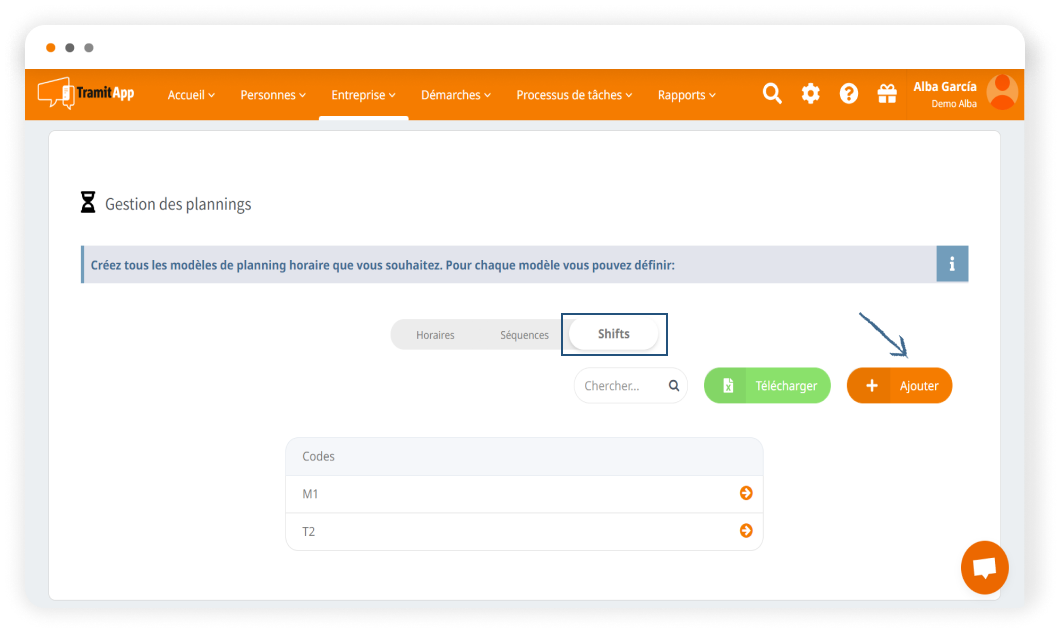Expand the Accueil dropdown menu
The width and height of the screenshot is (1061, 633).
(191, 95)
